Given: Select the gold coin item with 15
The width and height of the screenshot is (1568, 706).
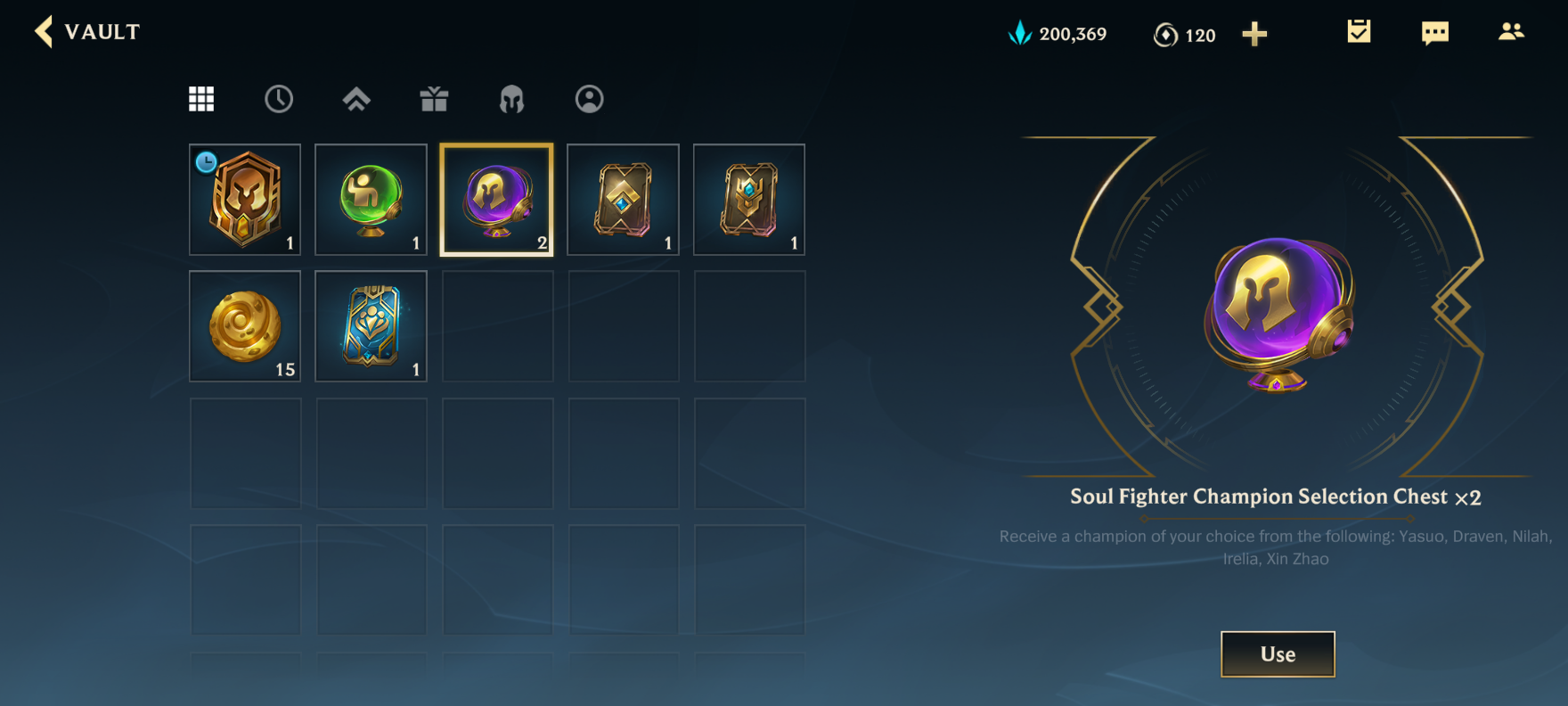Looking at the screenshot, I should 245,326.
